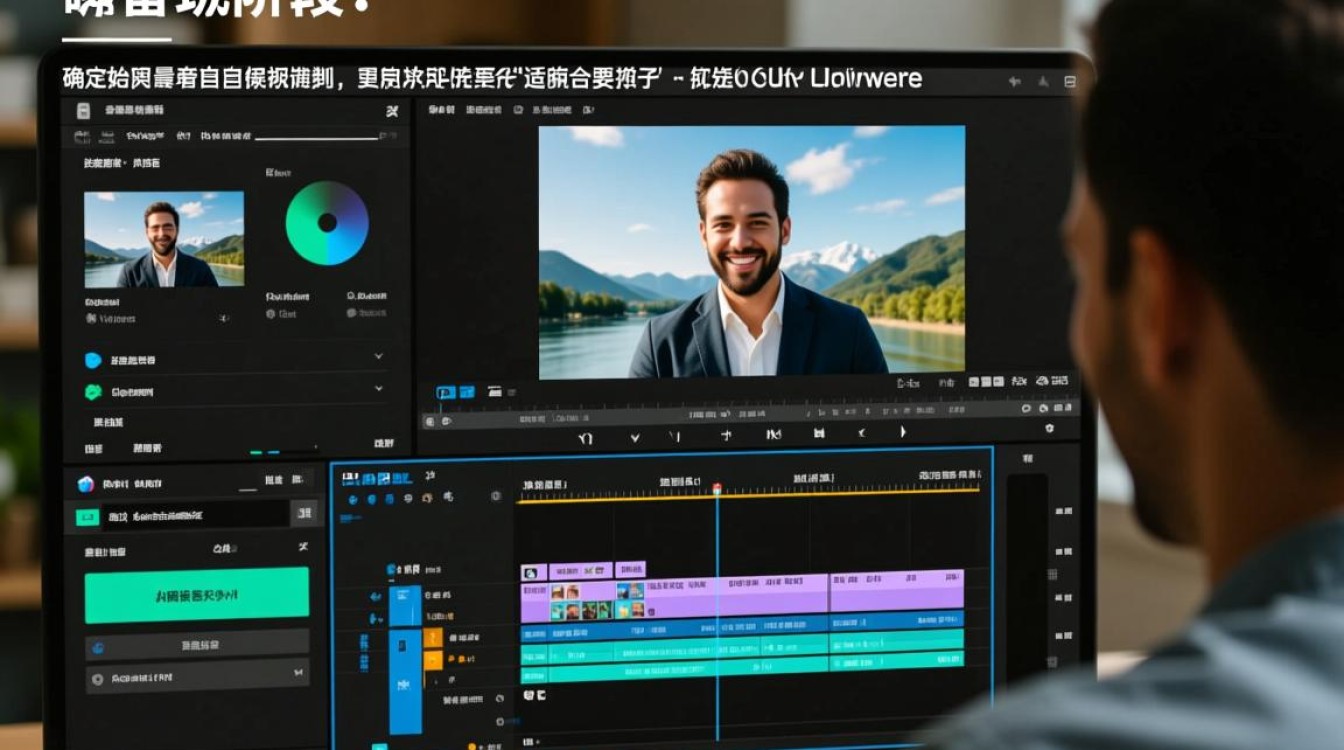Click the red playhead marker on the timeline ruler
The height and width of the screenshot is (750, 1344).
click(x=716, y=488)
